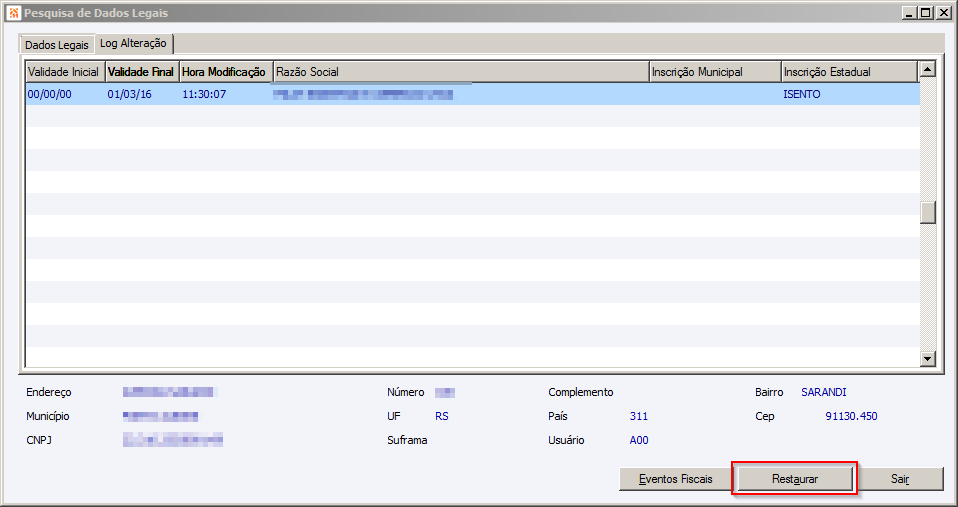Maximize the Pesquisa de Dados Legais window

click(926, 12)
